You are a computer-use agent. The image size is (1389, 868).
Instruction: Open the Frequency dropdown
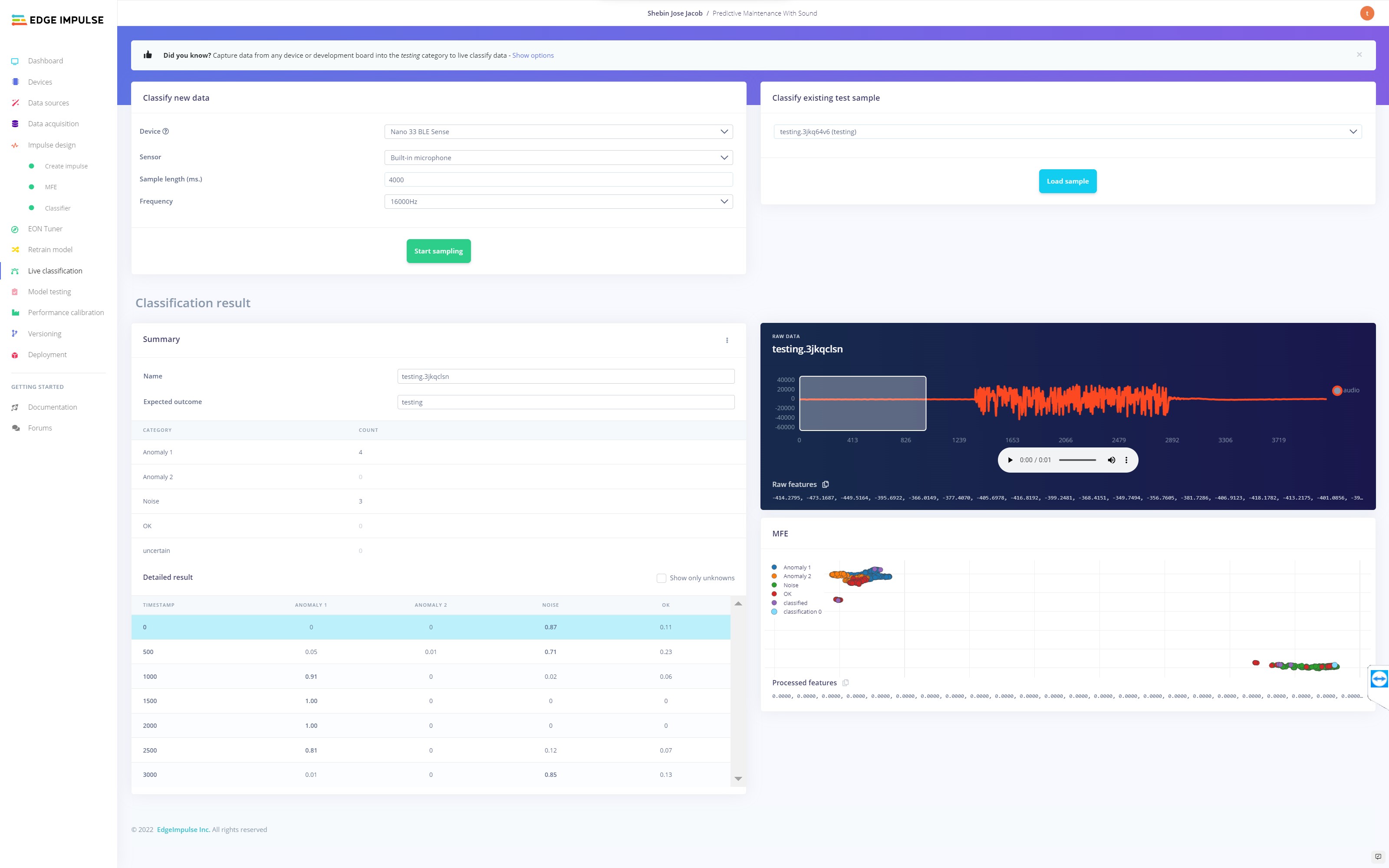[558, 201]
